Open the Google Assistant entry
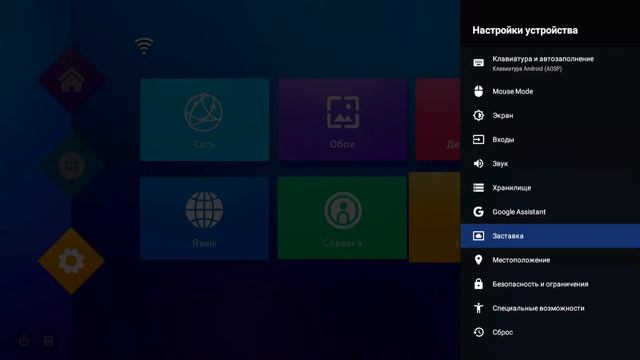 coord(550,212)
